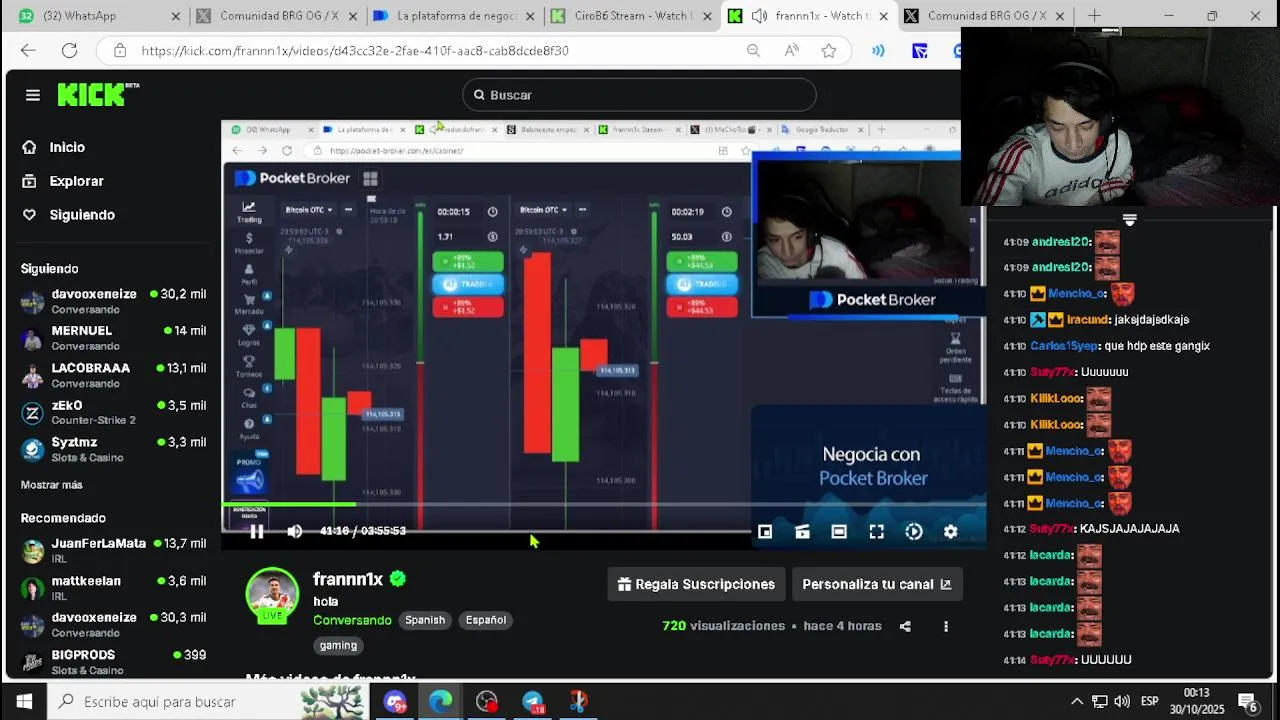Click the Spanish tag

click(x=425, y=620)
